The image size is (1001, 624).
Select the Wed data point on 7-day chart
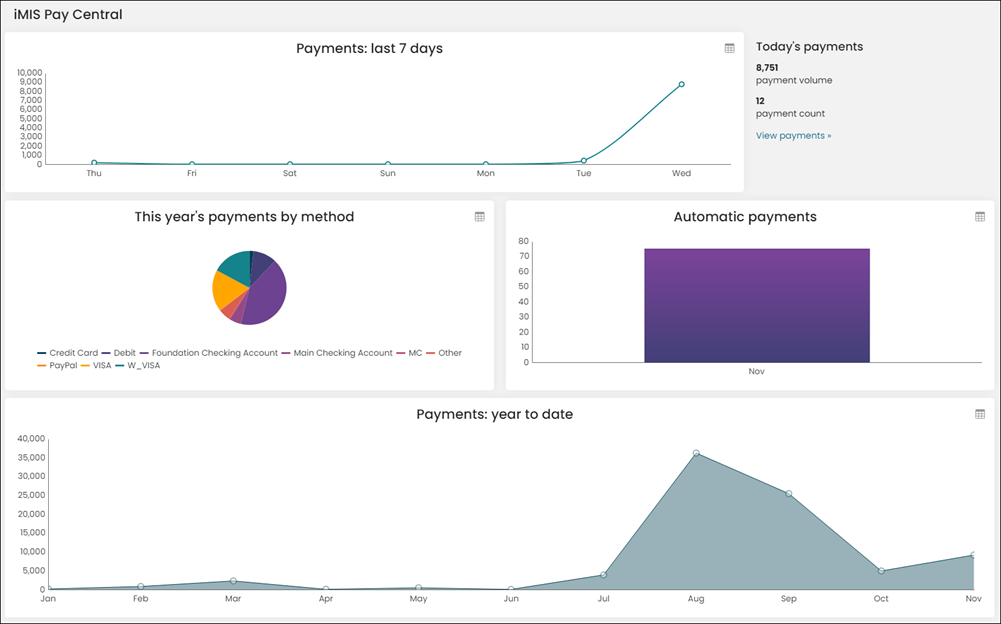(x=682, y=84)
